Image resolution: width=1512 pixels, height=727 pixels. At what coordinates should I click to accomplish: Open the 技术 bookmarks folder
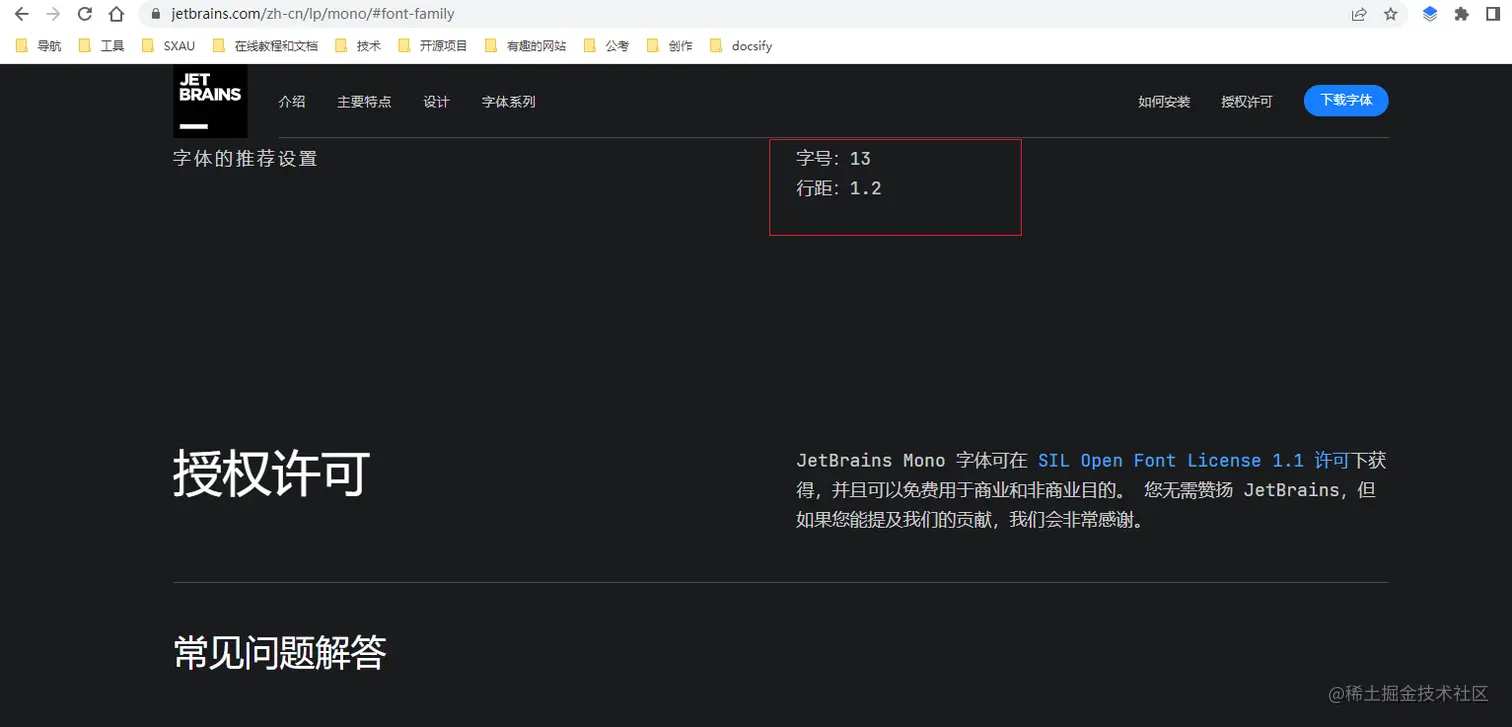[x=359, y=46]
